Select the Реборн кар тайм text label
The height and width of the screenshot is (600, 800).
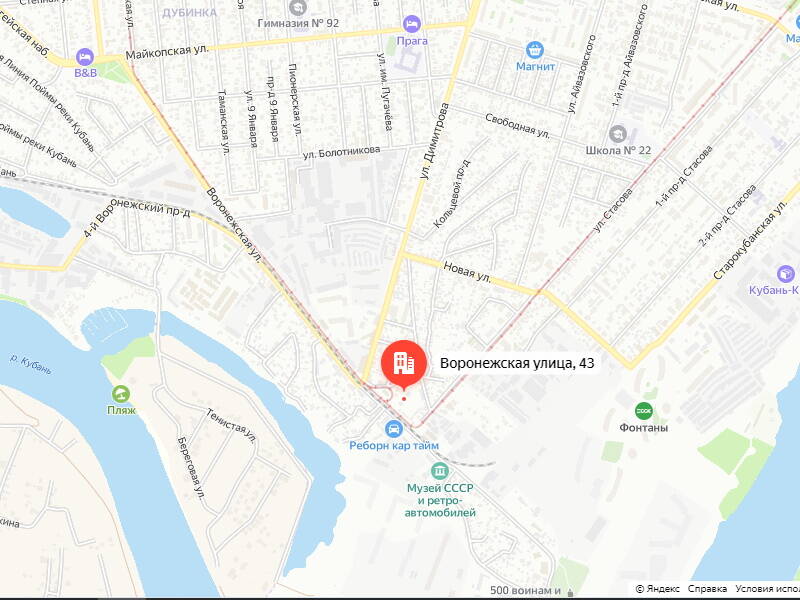(x=394, y=446)
